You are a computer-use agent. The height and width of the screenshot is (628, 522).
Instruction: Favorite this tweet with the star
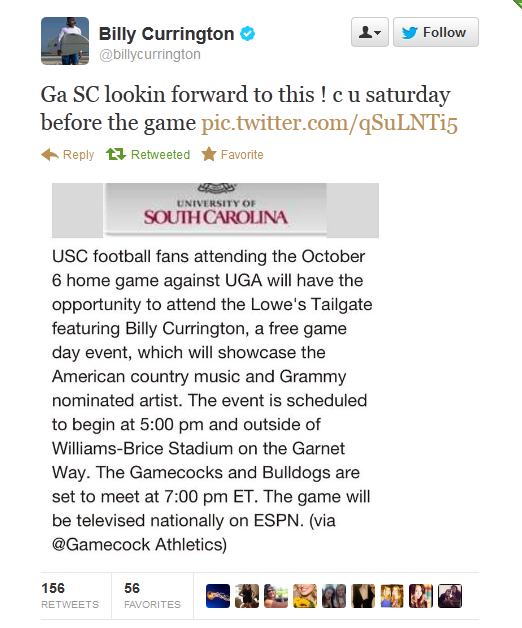coord(232,155)
